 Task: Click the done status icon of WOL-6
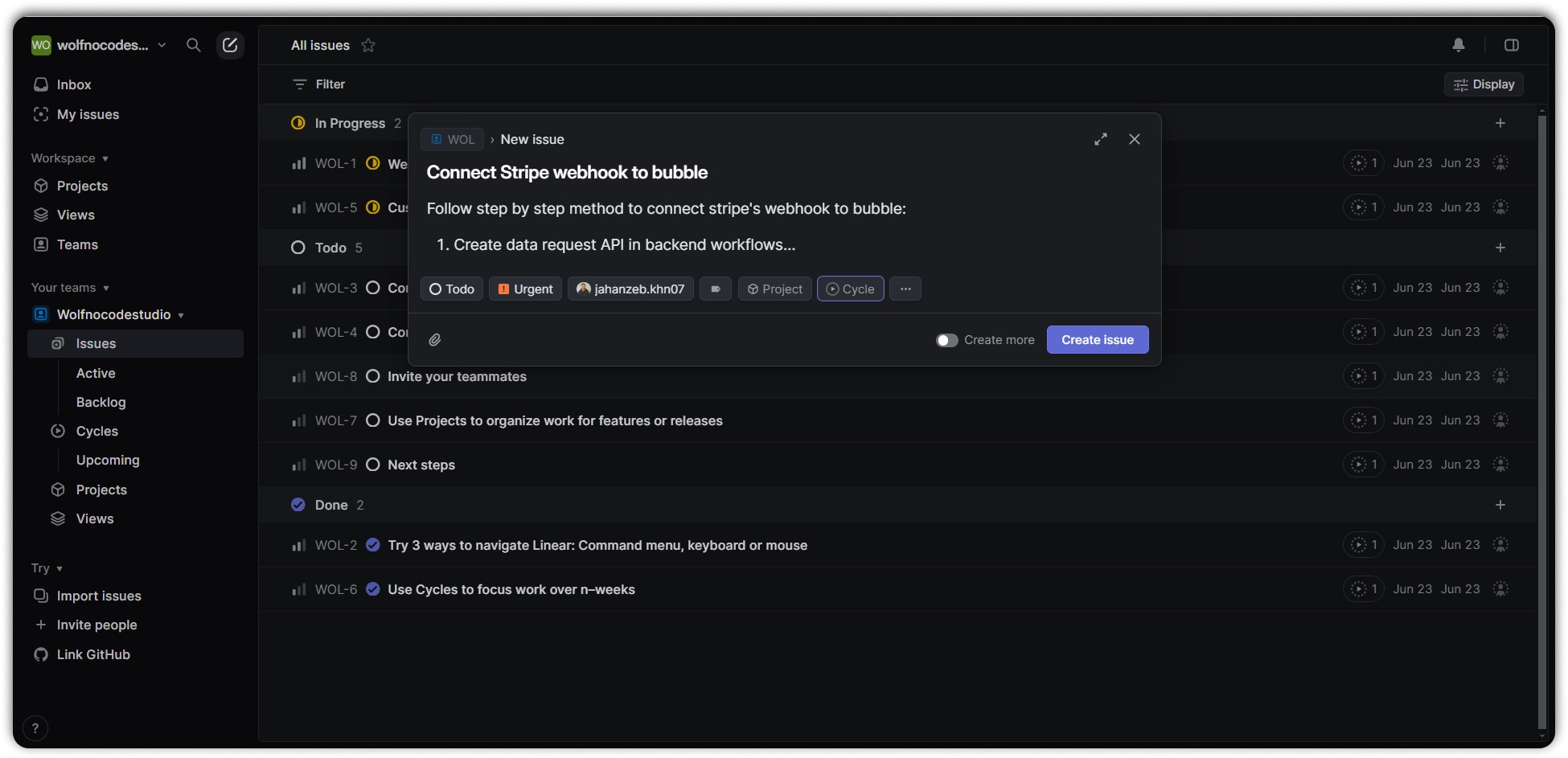click(373, 589)
